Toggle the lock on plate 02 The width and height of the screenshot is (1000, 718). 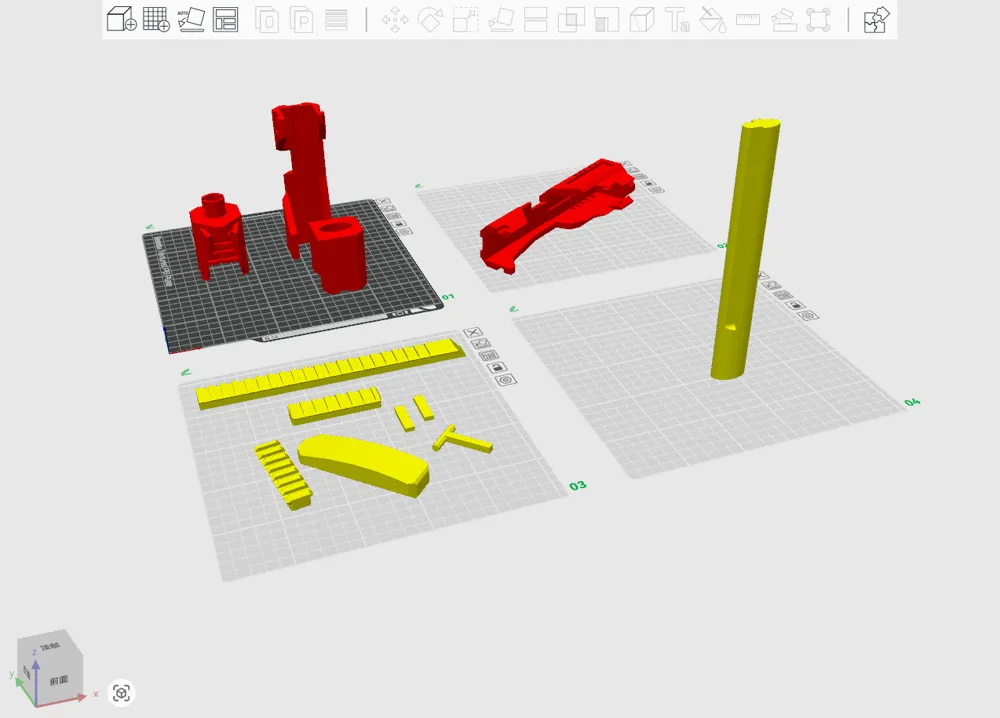pos(648,184)
